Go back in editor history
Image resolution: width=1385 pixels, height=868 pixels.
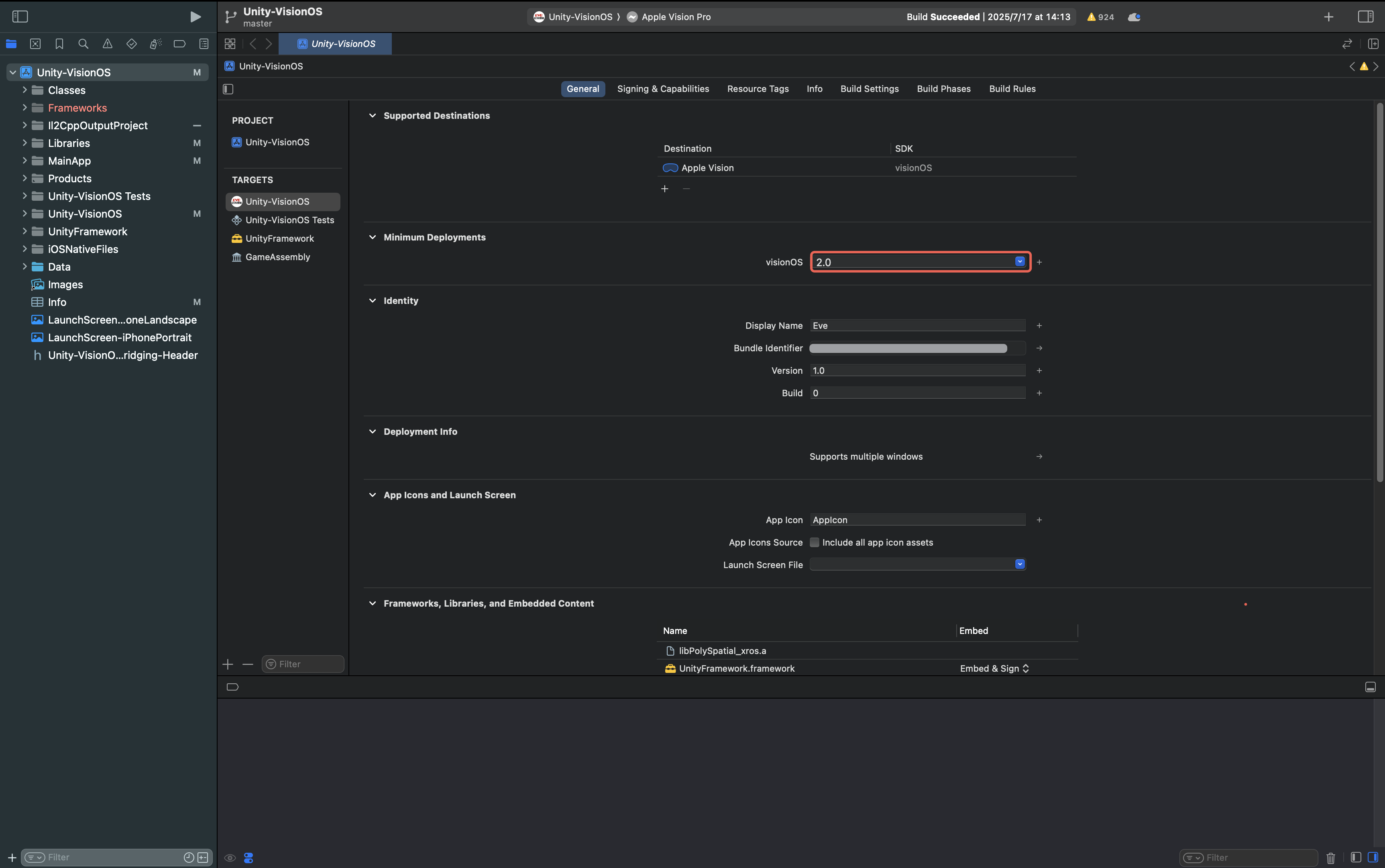coord(253,44)
